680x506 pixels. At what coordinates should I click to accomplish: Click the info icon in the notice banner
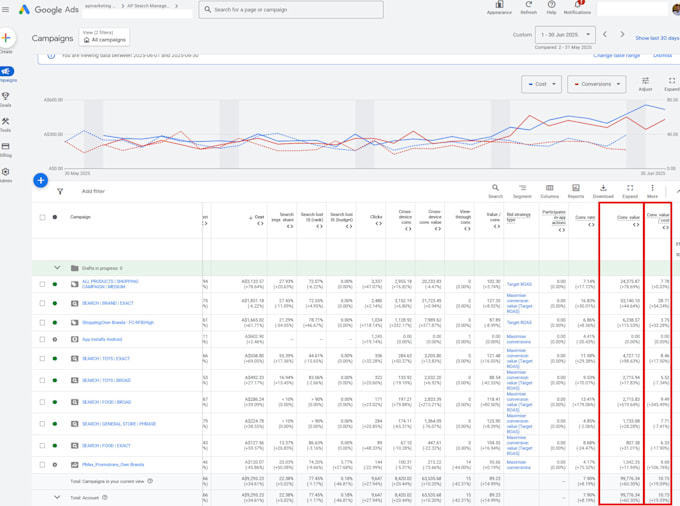(x=51, y=55)
